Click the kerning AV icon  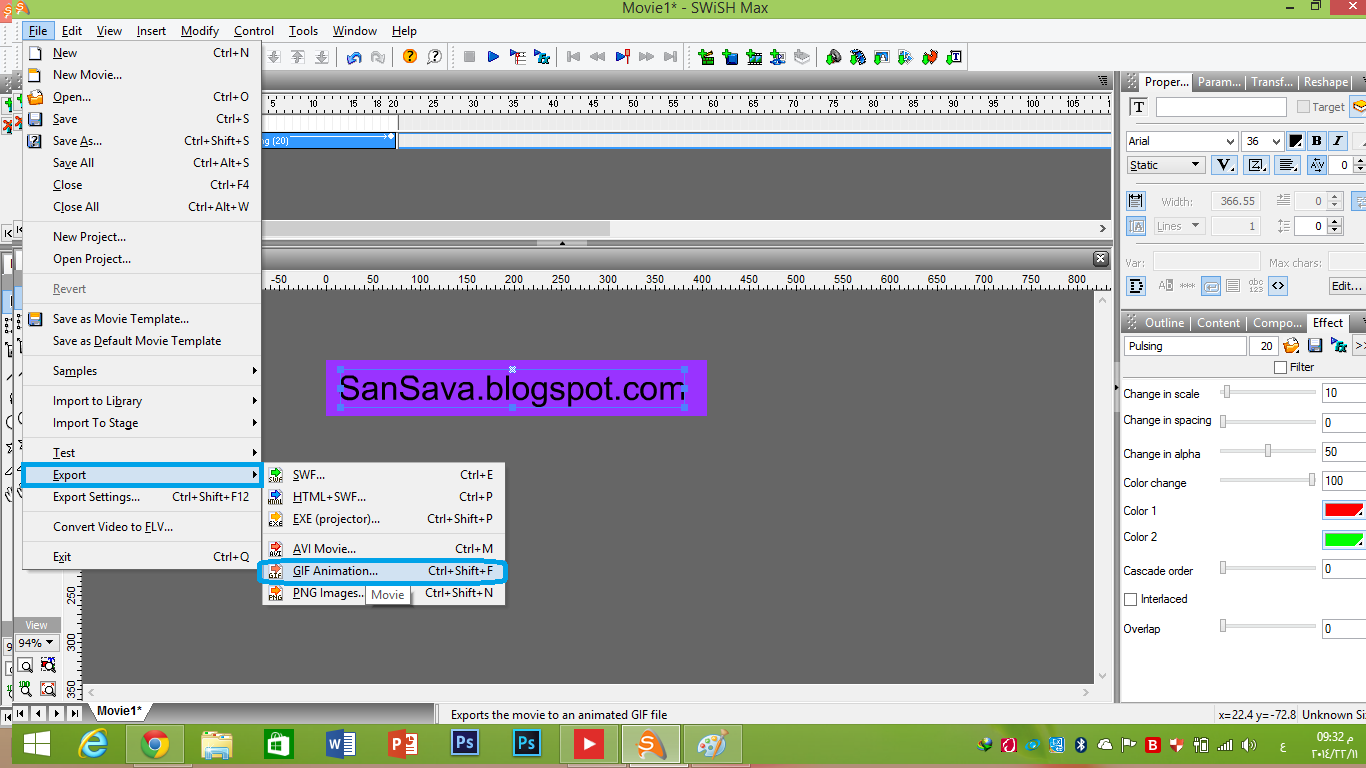click(x=1317, y=165)
